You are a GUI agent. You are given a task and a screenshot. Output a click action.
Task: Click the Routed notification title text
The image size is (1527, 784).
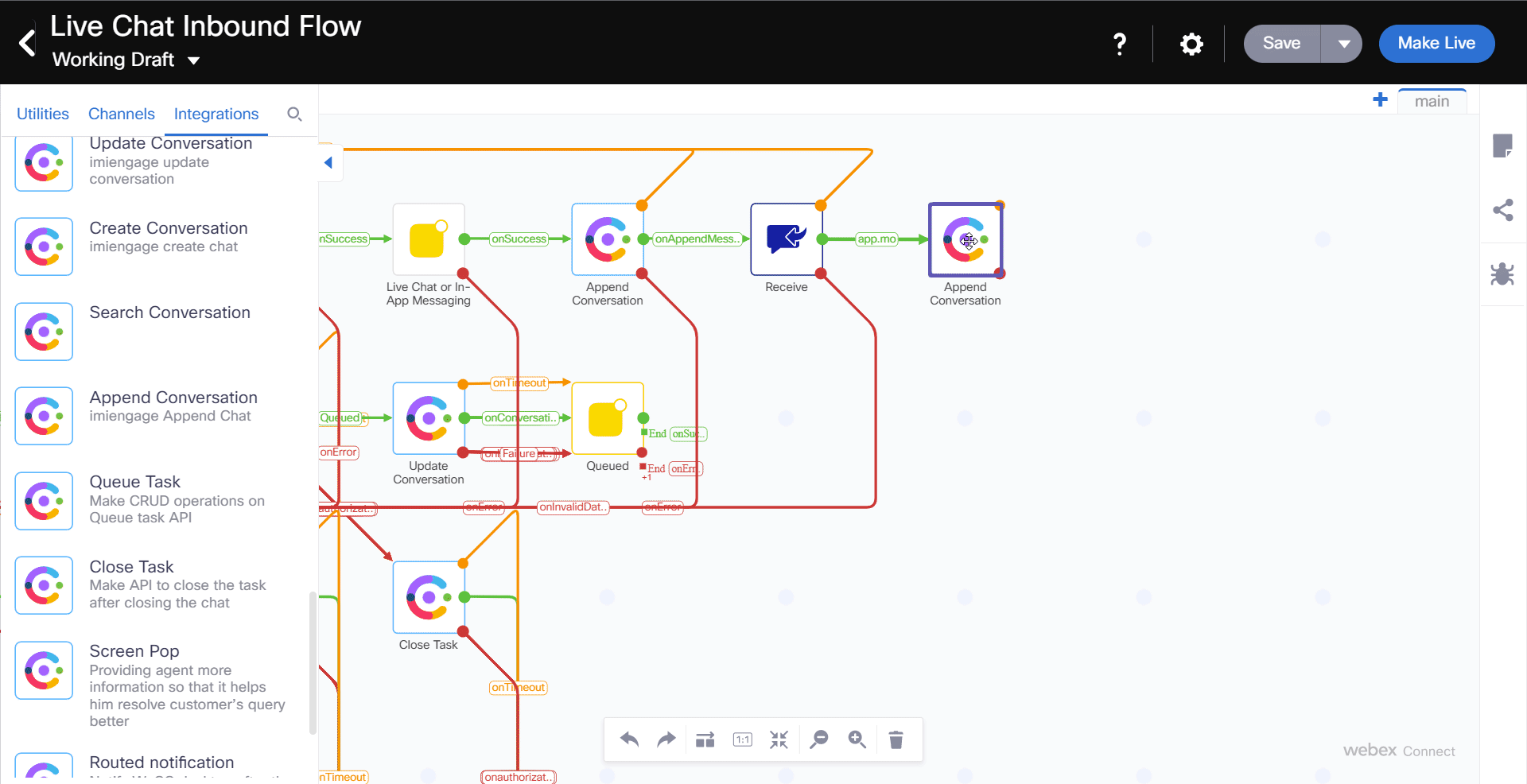click(161, 763)
